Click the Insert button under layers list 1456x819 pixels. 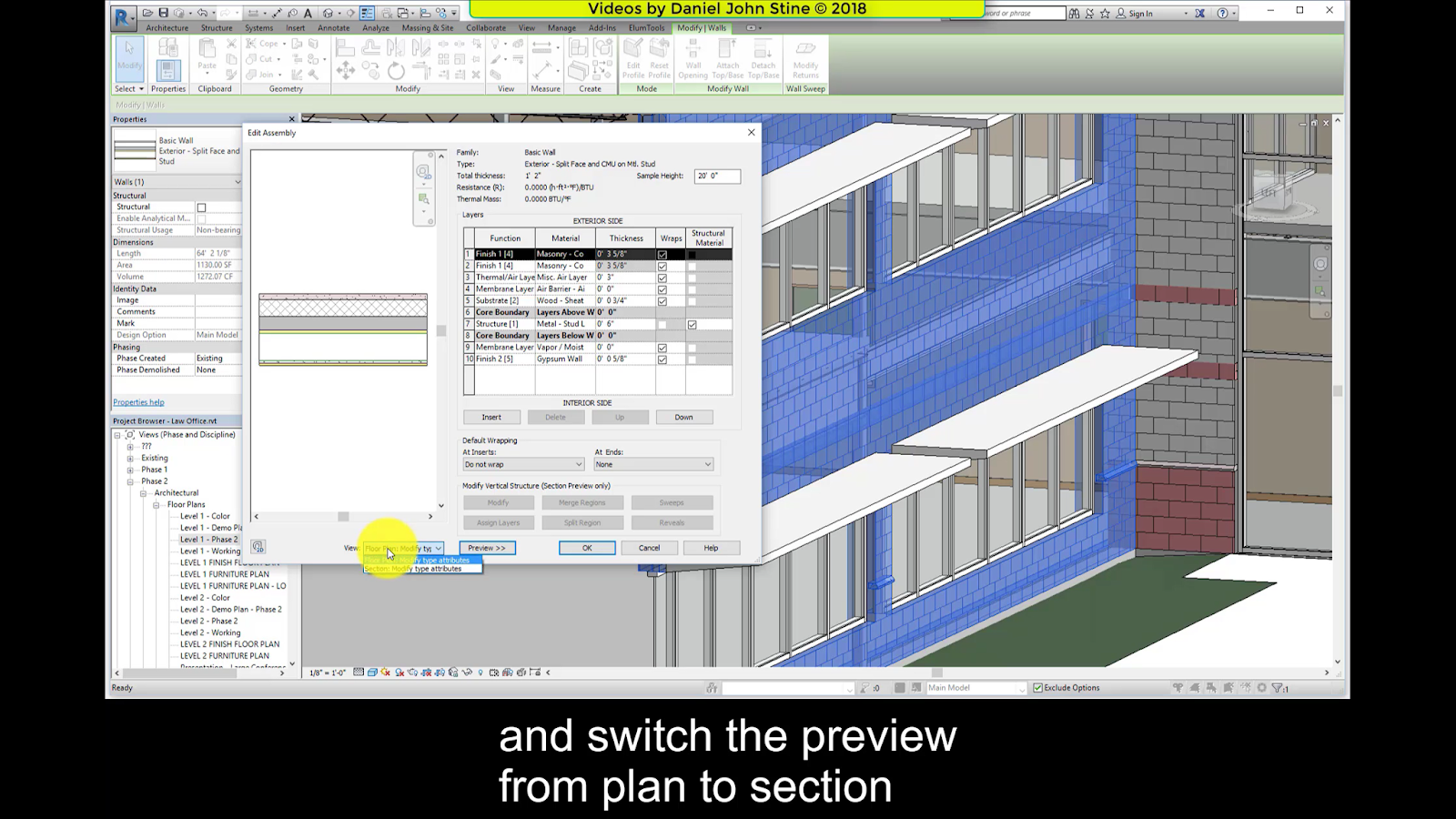point(491,417)
